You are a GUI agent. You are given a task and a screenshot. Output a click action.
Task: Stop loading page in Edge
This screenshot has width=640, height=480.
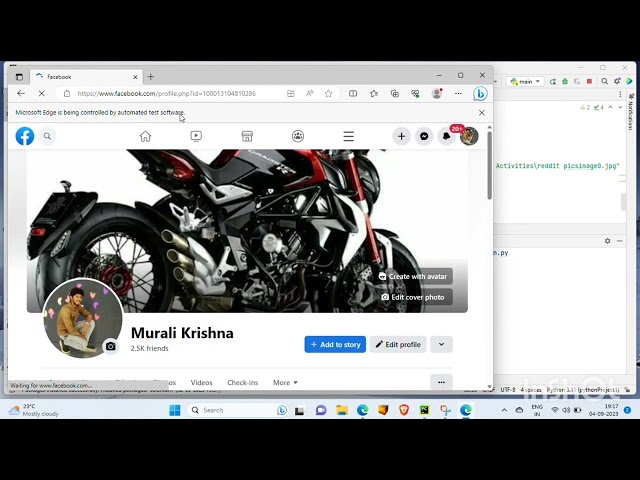pos(41,93)
